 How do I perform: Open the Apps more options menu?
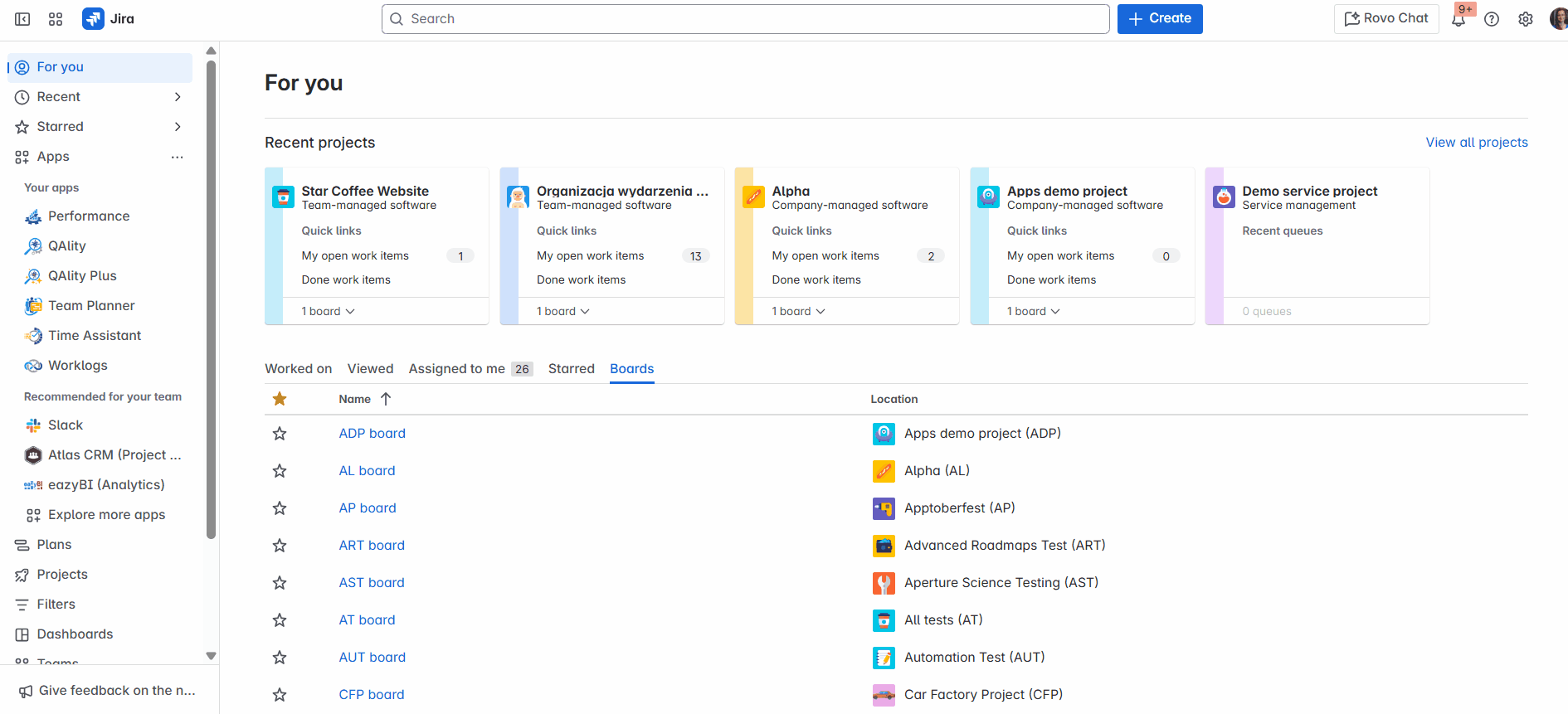178,157
